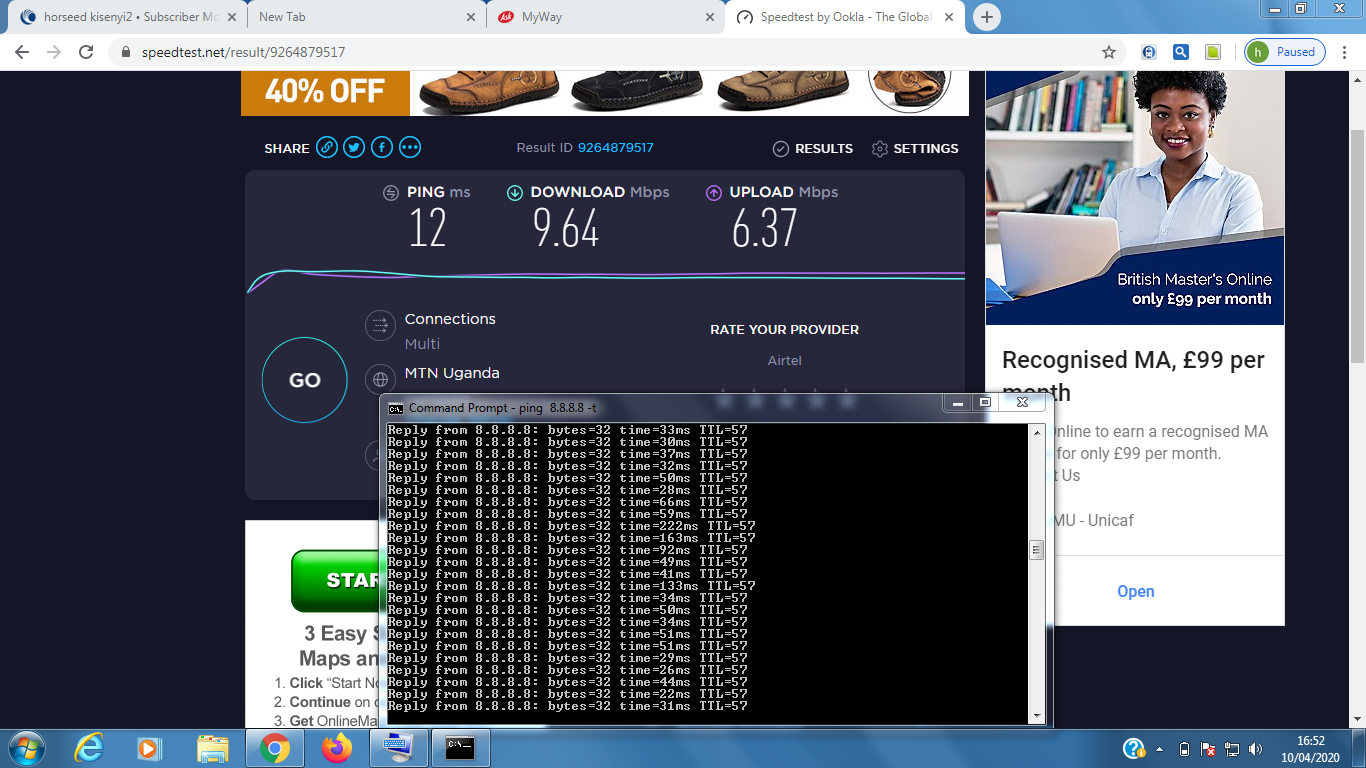Image resolution: width=1366 pixels, height=768 pixels.
Task: Reload the Speedtest page
Action: pos(86,52)
